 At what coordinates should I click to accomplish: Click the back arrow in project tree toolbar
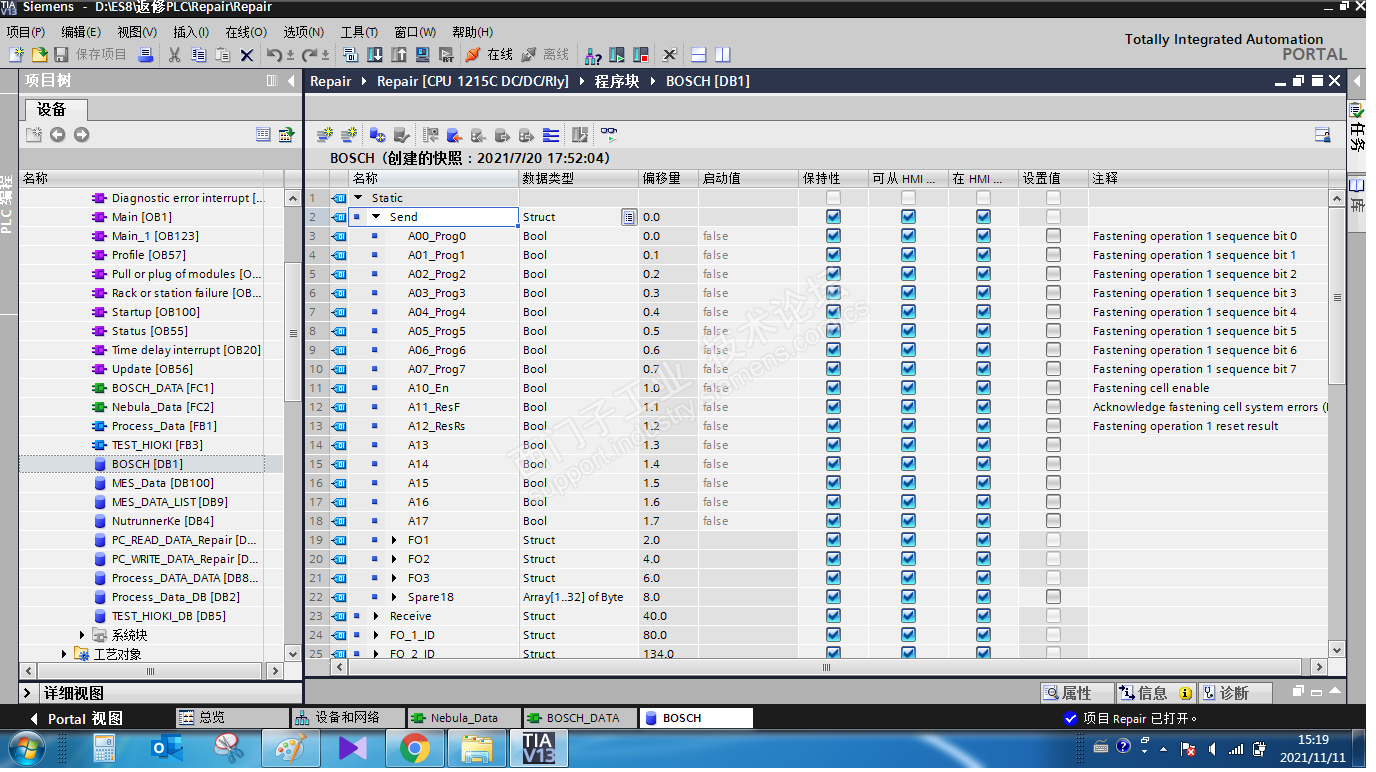(58, 135)
